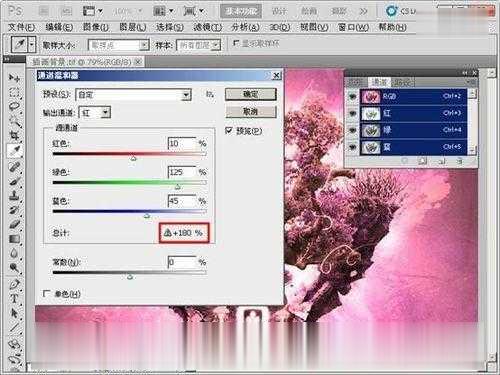Open the 滤镜(T) menu

click(x=207, y=27)
